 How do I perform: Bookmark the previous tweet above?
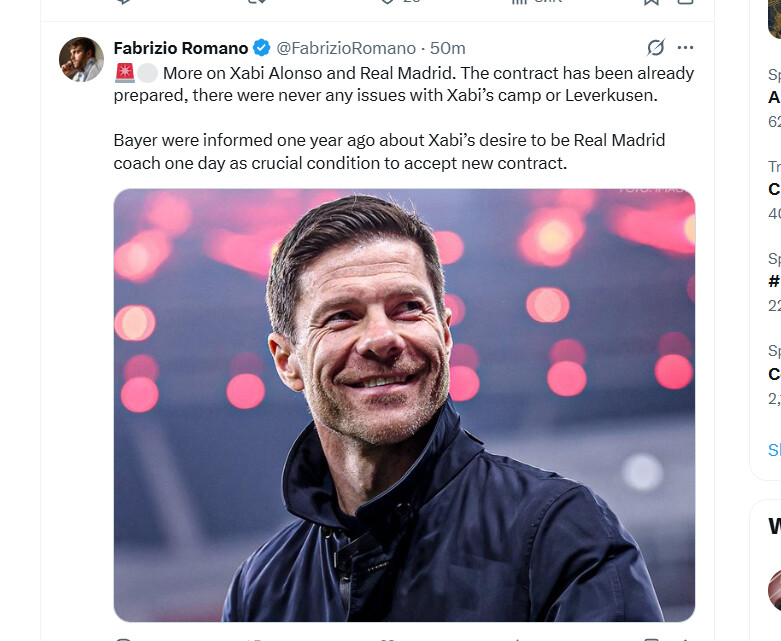651,3
